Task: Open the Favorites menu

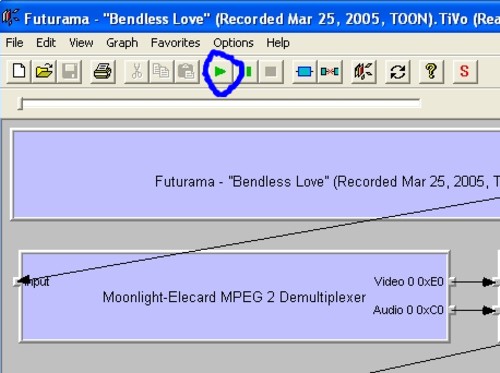Action: point(175,43)
